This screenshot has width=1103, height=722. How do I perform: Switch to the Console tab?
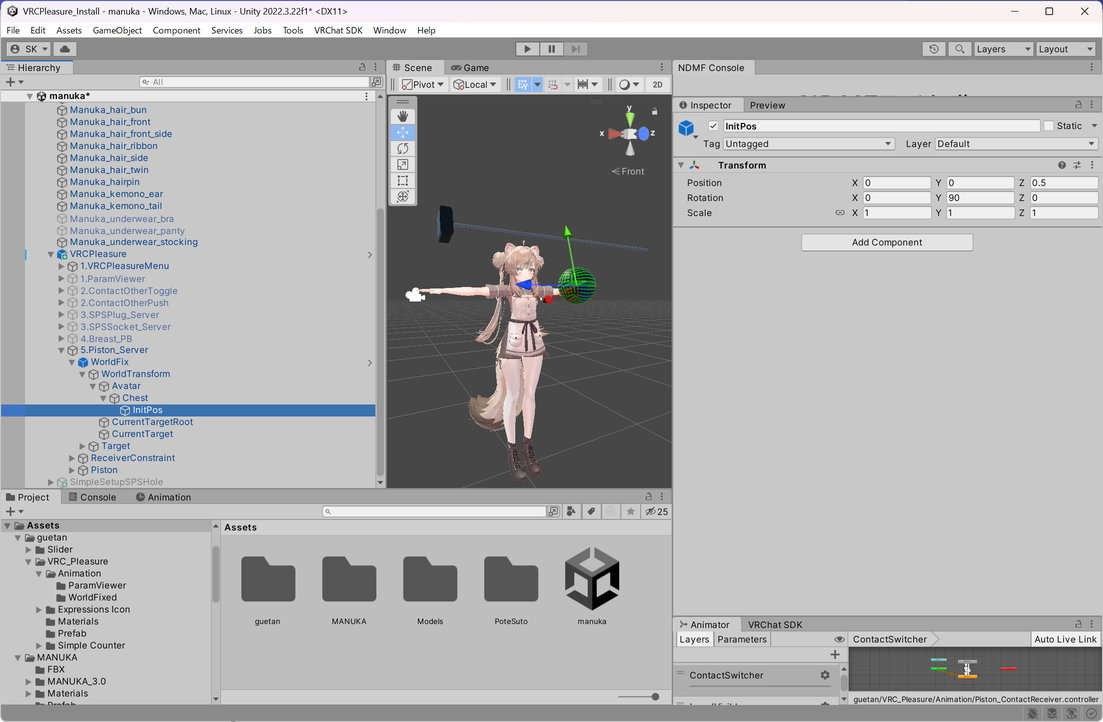[x=92, y=497]
